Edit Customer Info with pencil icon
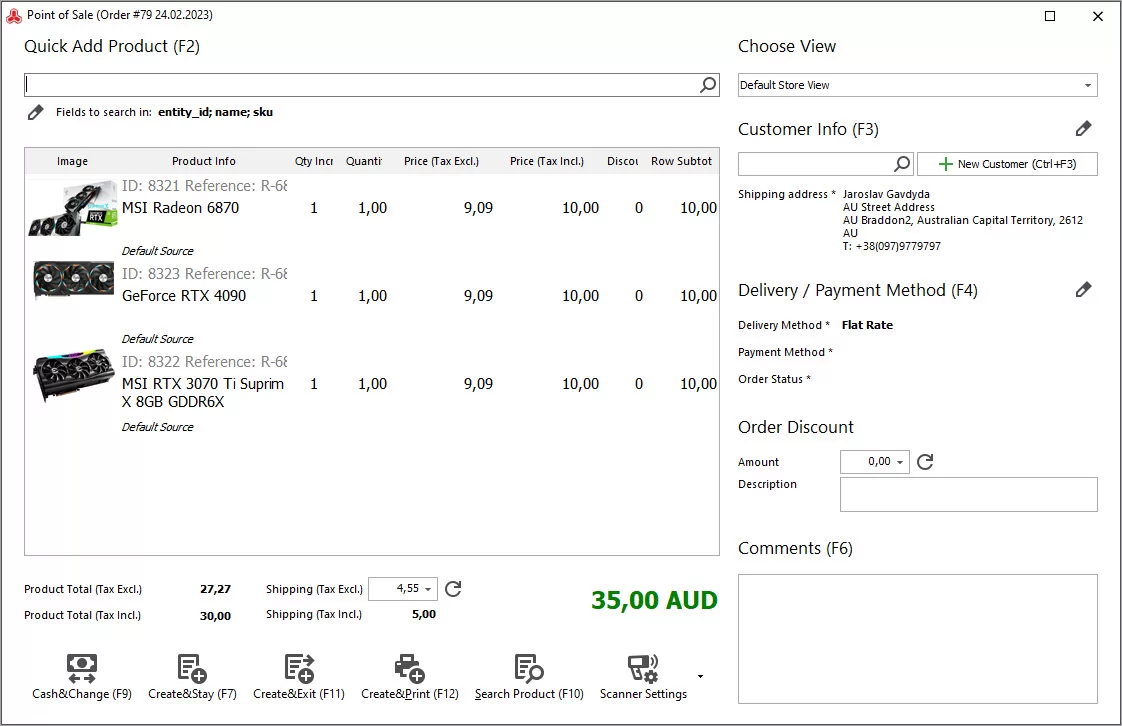 click(1083, 129)
